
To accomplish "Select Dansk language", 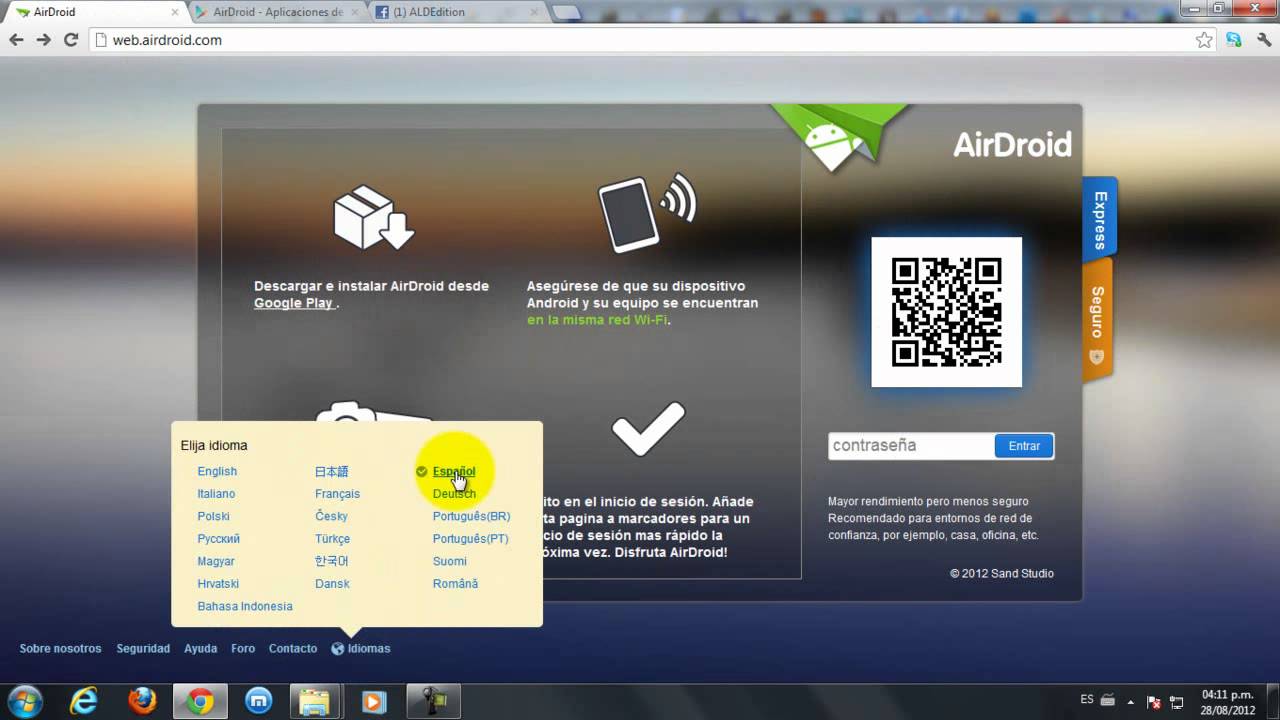I will pyautogui.click(x=332, y=584).
